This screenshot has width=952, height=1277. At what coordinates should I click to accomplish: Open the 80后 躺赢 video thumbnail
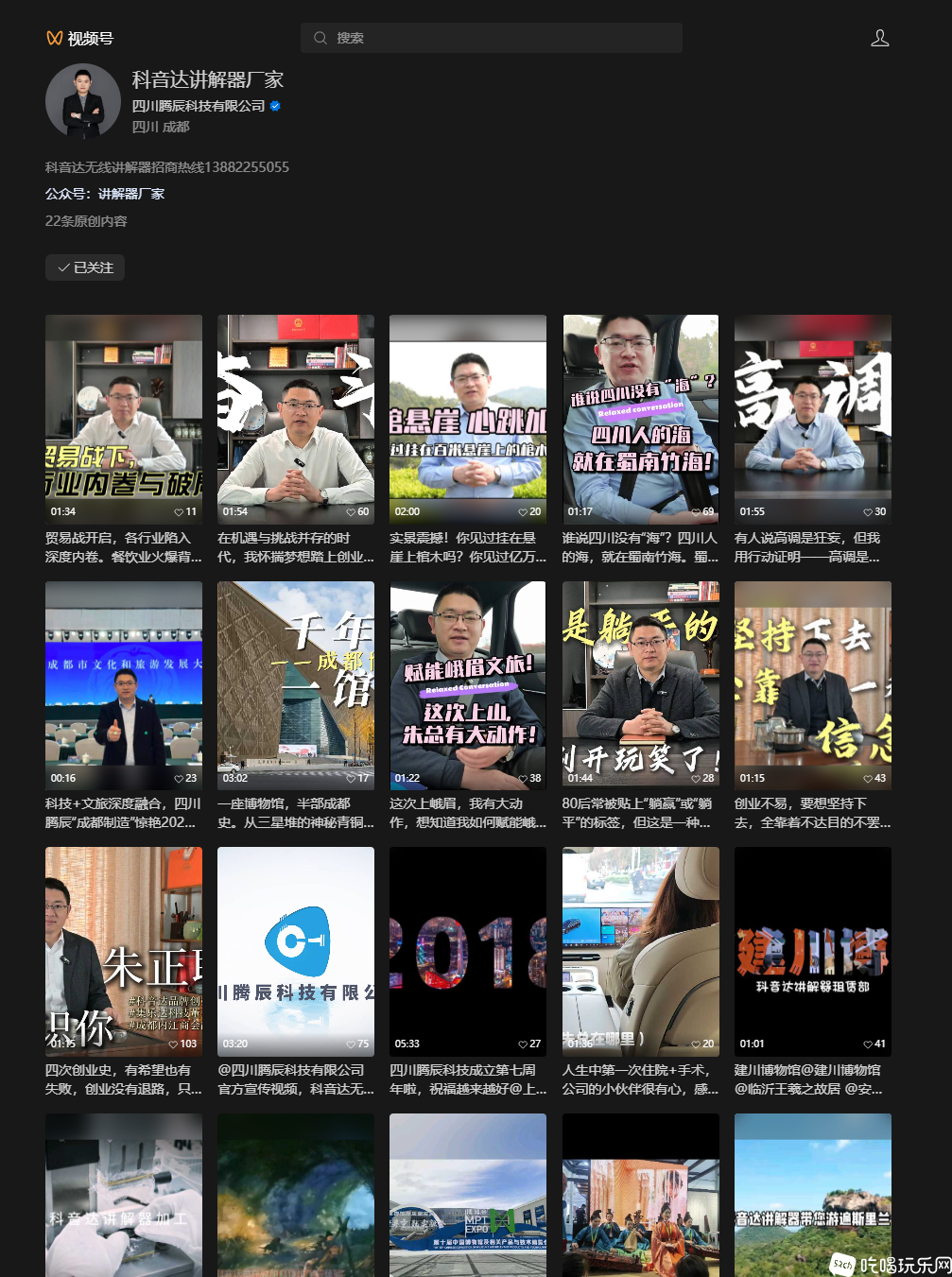[x=641, y=685]
